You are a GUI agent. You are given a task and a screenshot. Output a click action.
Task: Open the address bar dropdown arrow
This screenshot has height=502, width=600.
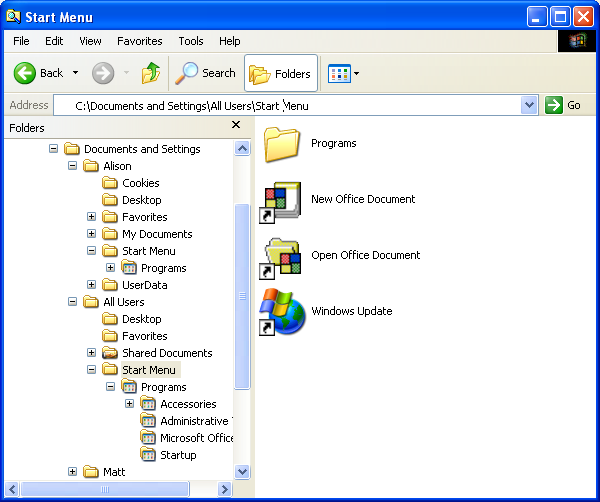click(x=529, y=105)
